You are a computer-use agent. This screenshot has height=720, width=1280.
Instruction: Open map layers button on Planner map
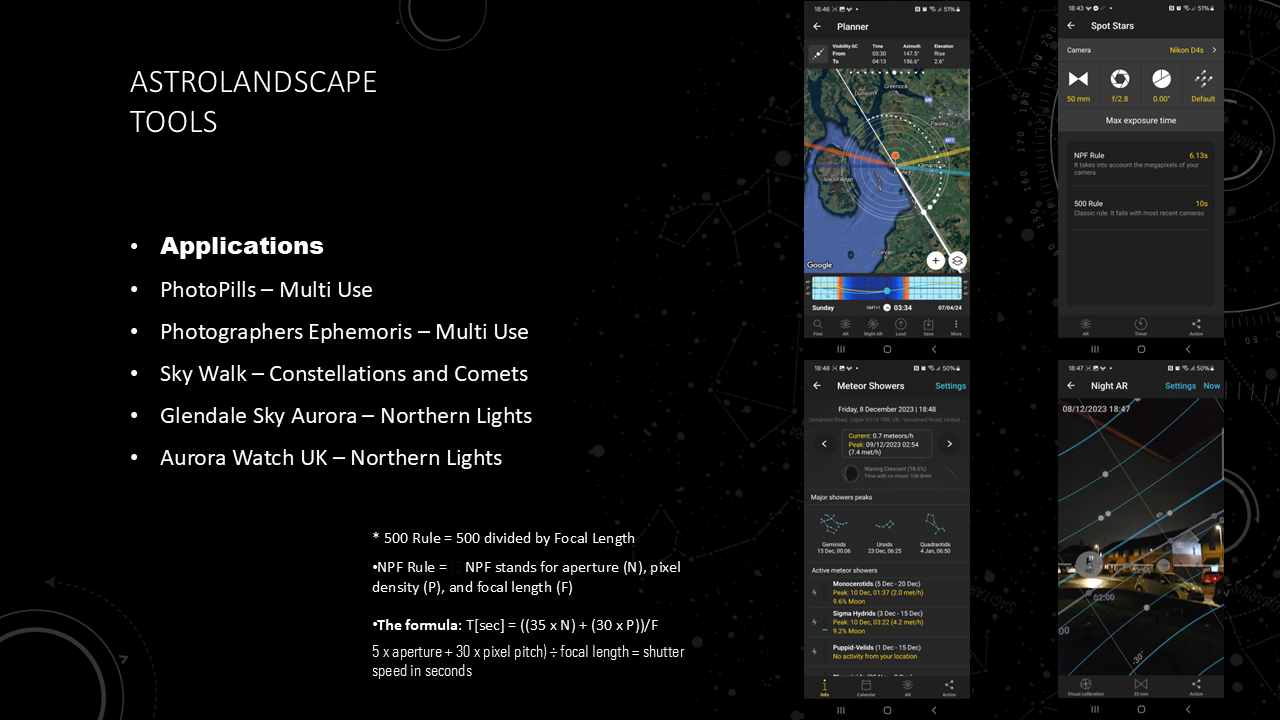coord(957,260)
